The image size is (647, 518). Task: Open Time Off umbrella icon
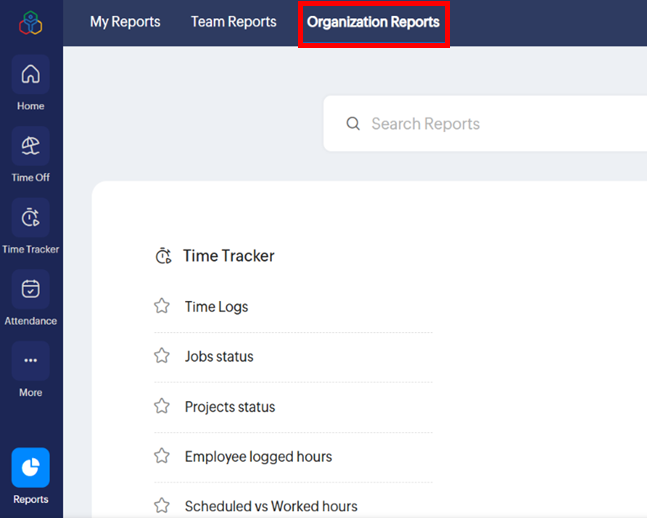point(30,146)
